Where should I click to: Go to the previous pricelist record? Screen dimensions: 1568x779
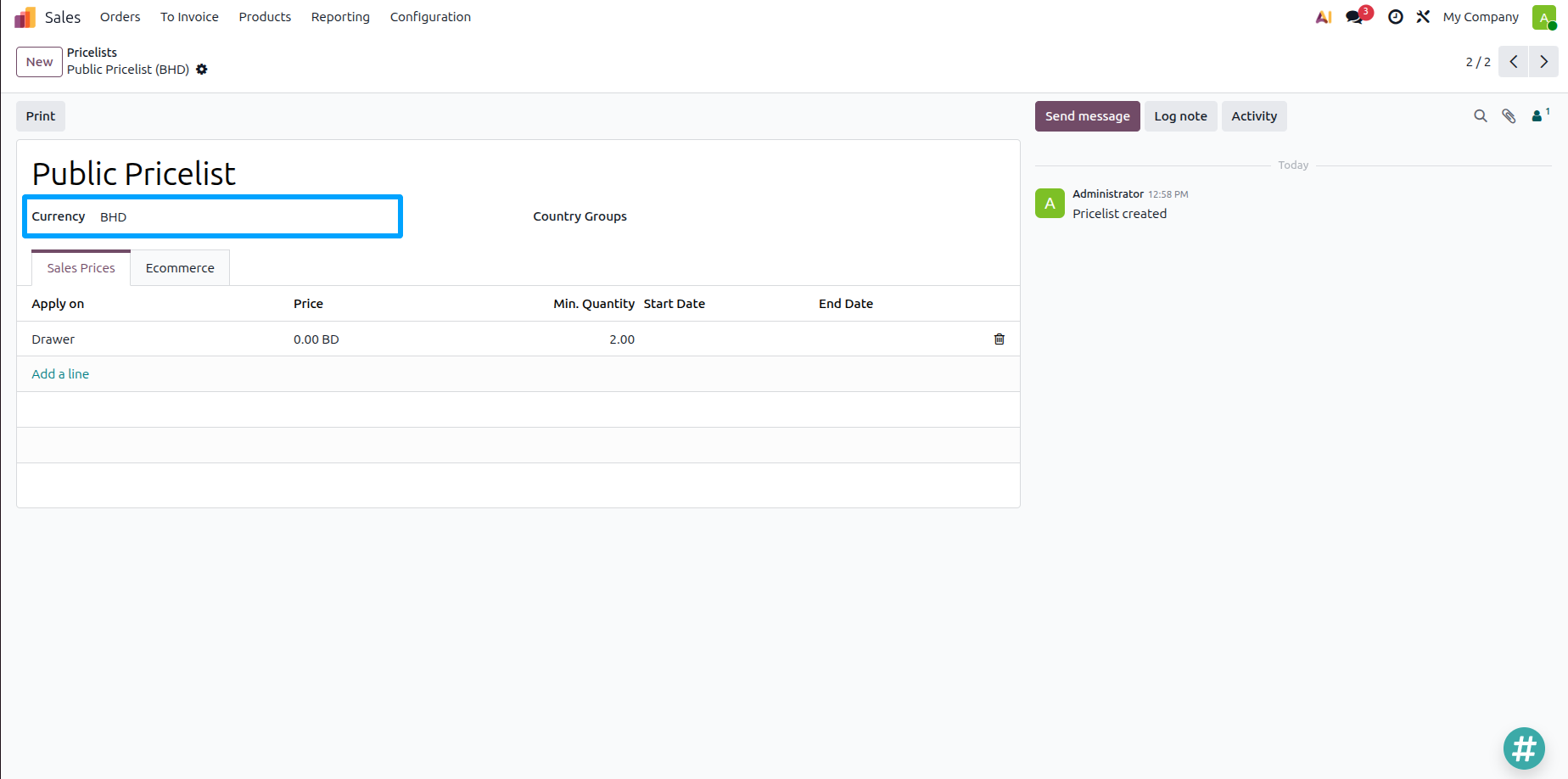click(1514, 62)
